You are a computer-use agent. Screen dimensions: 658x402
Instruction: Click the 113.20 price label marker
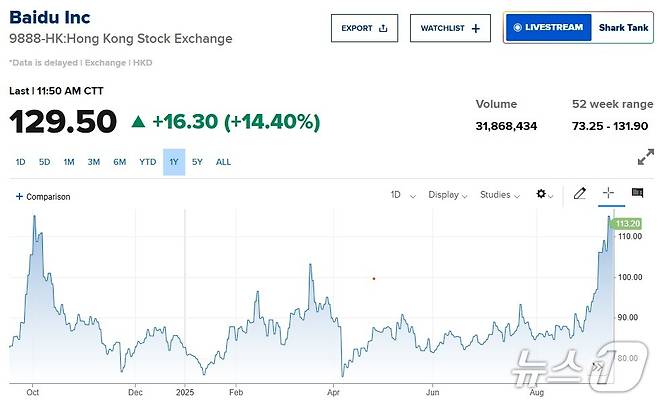pos(627,224)
